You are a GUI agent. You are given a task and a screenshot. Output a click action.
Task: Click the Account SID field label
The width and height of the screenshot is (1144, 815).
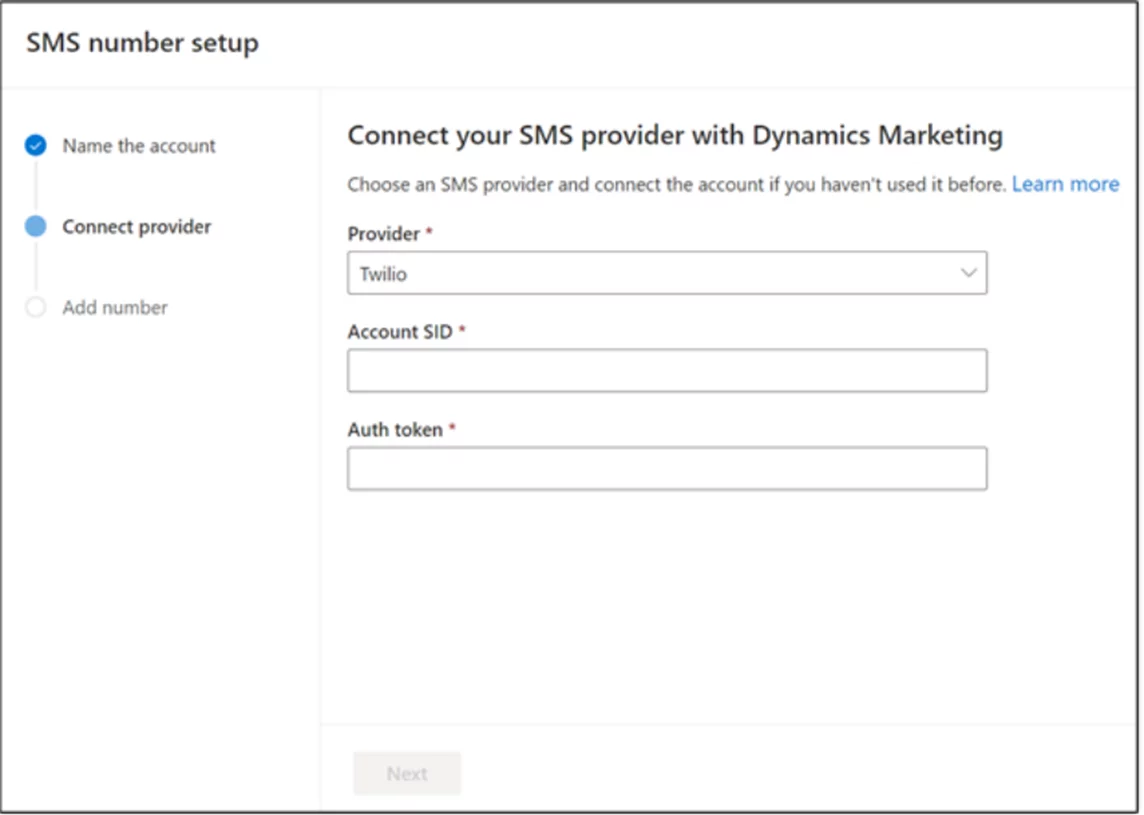[400, 332]
